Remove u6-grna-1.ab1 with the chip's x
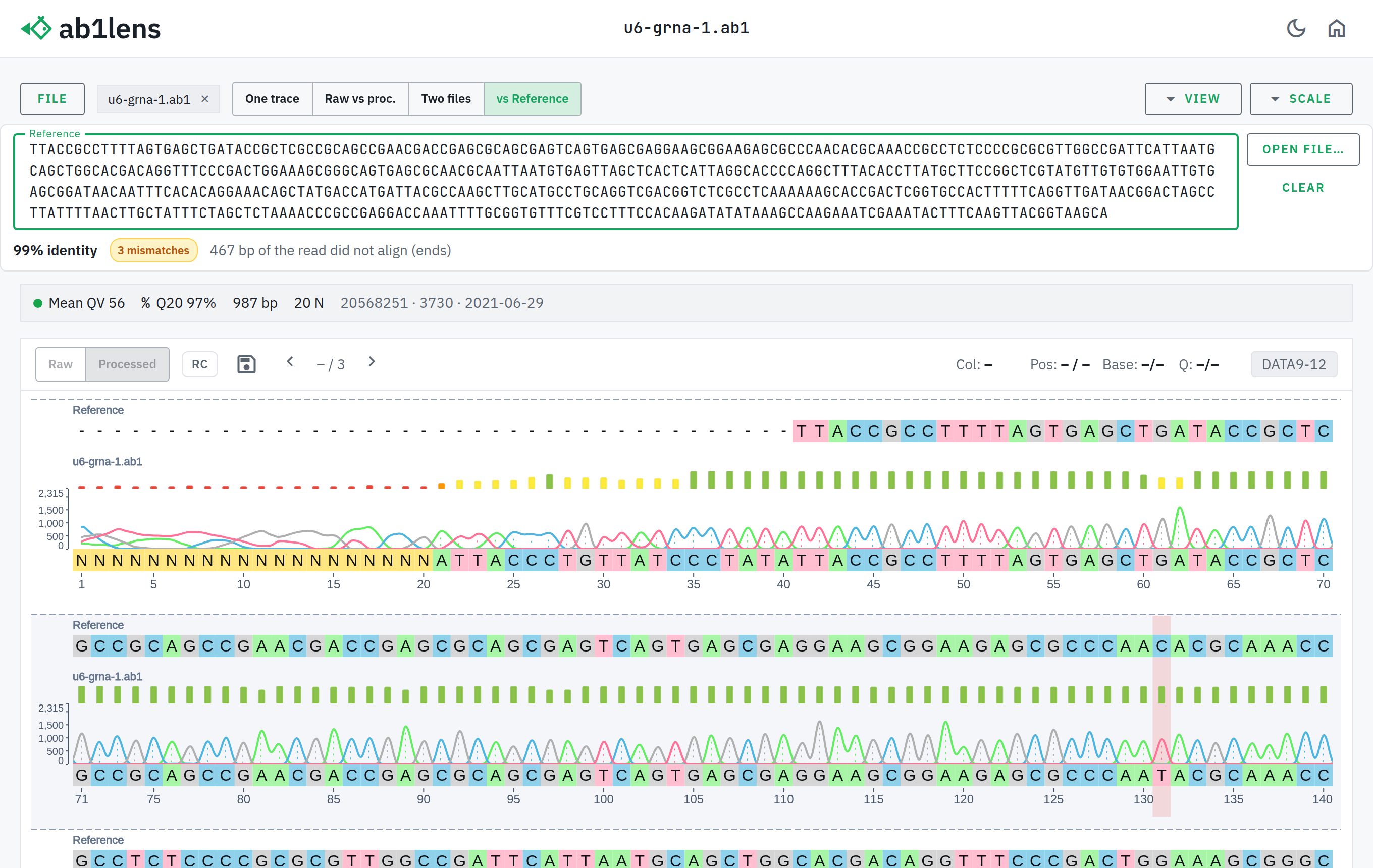1373x868 pixels. (x=205, y=99)
